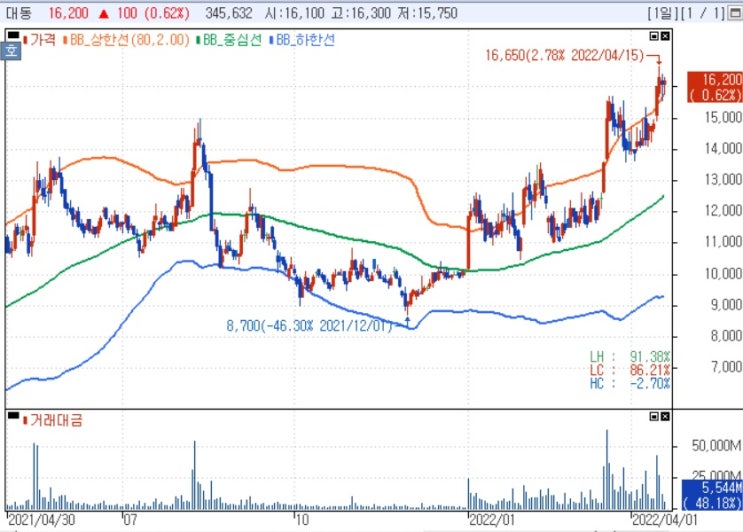Open the price panel black menu icon
Screen dimensions: 743x532
[x=13, y=35]
